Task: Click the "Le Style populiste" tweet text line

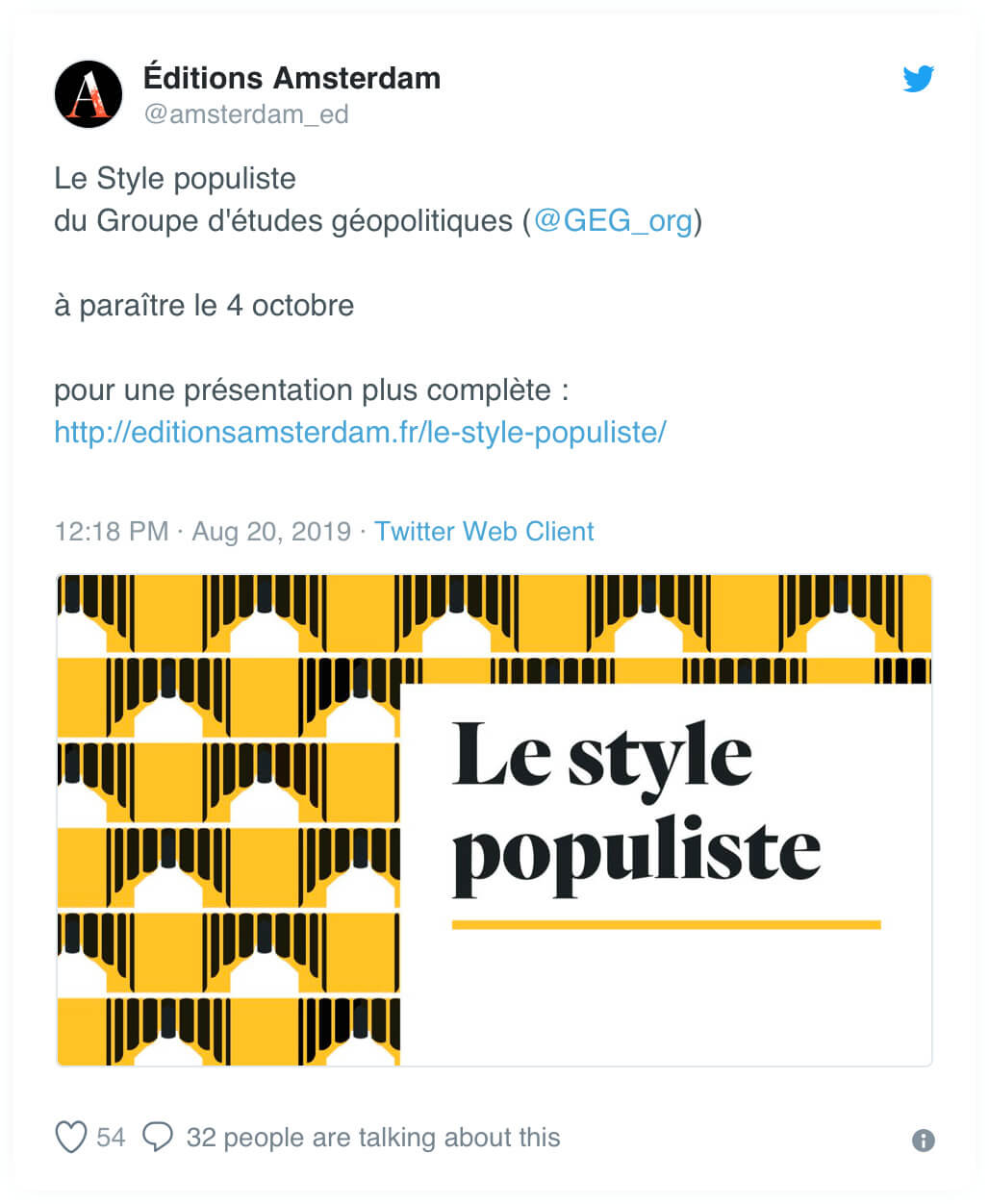Action: [x=175, y=179]
